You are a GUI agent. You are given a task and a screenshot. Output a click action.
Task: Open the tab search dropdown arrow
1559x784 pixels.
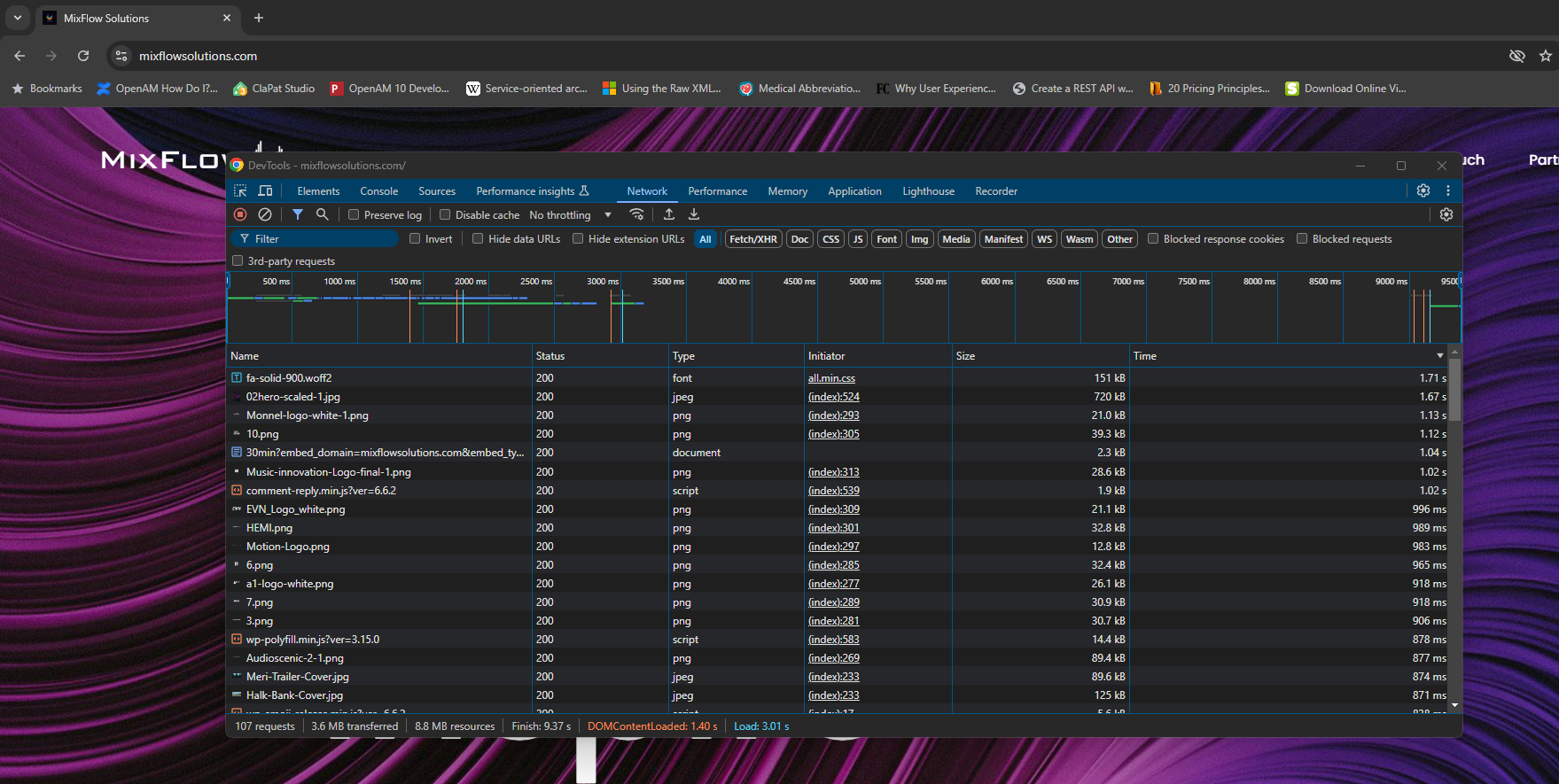[17, 18]
